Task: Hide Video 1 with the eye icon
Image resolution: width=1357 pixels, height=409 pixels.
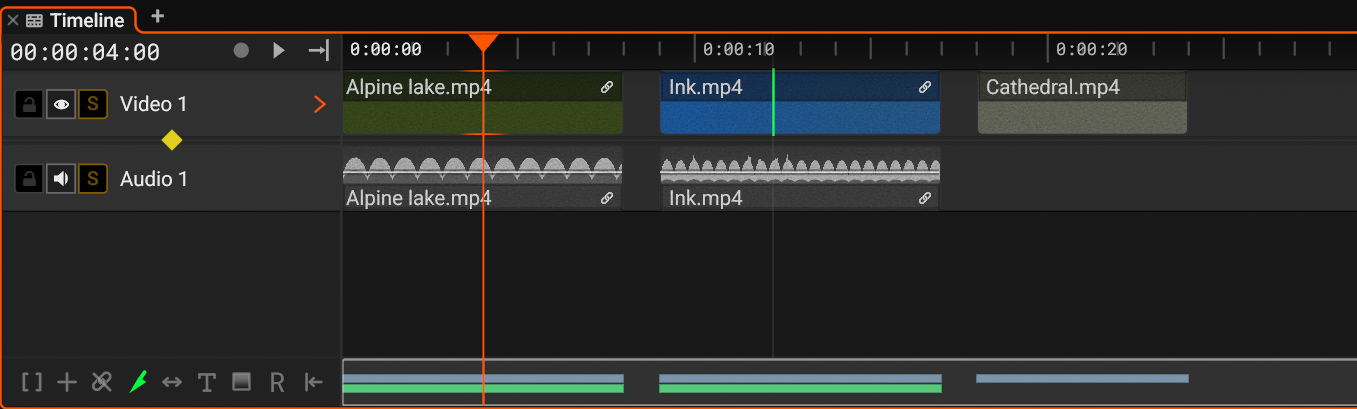Action: click(61, 104)
